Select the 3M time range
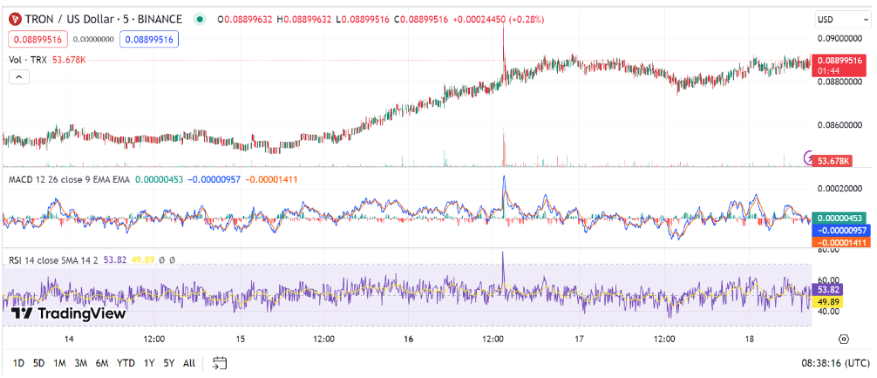 [x=81, y=363]
